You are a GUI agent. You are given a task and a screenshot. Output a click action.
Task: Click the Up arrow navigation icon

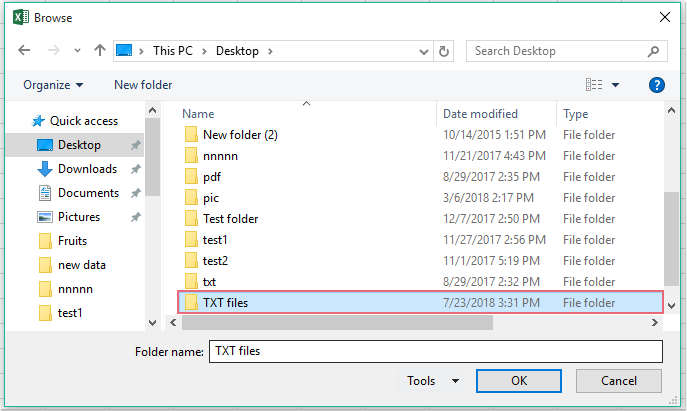pyautogui.click(x=100, y=51)
